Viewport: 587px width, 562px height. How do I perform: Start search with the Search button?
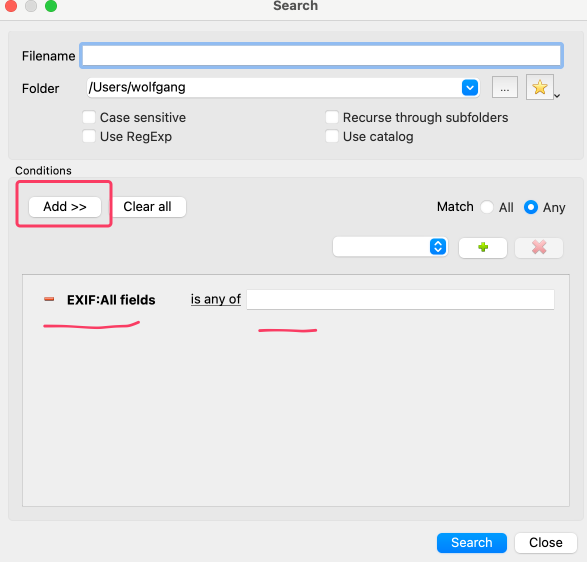(x=472, y=543)
